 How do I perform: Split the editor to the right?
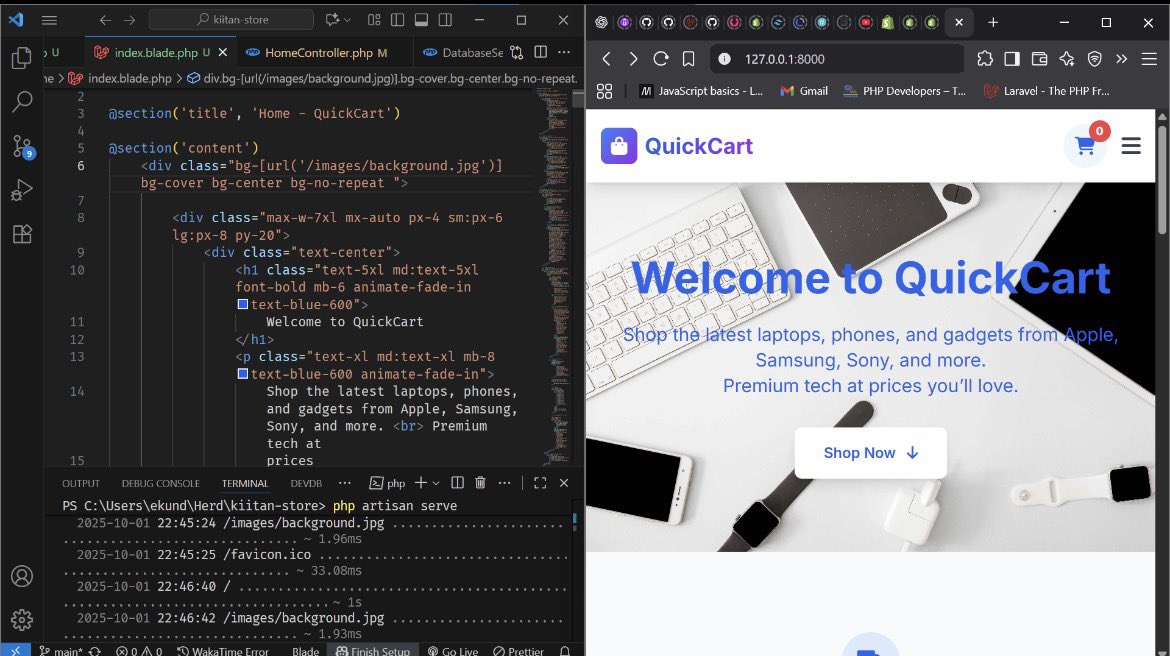click(541, 52)
